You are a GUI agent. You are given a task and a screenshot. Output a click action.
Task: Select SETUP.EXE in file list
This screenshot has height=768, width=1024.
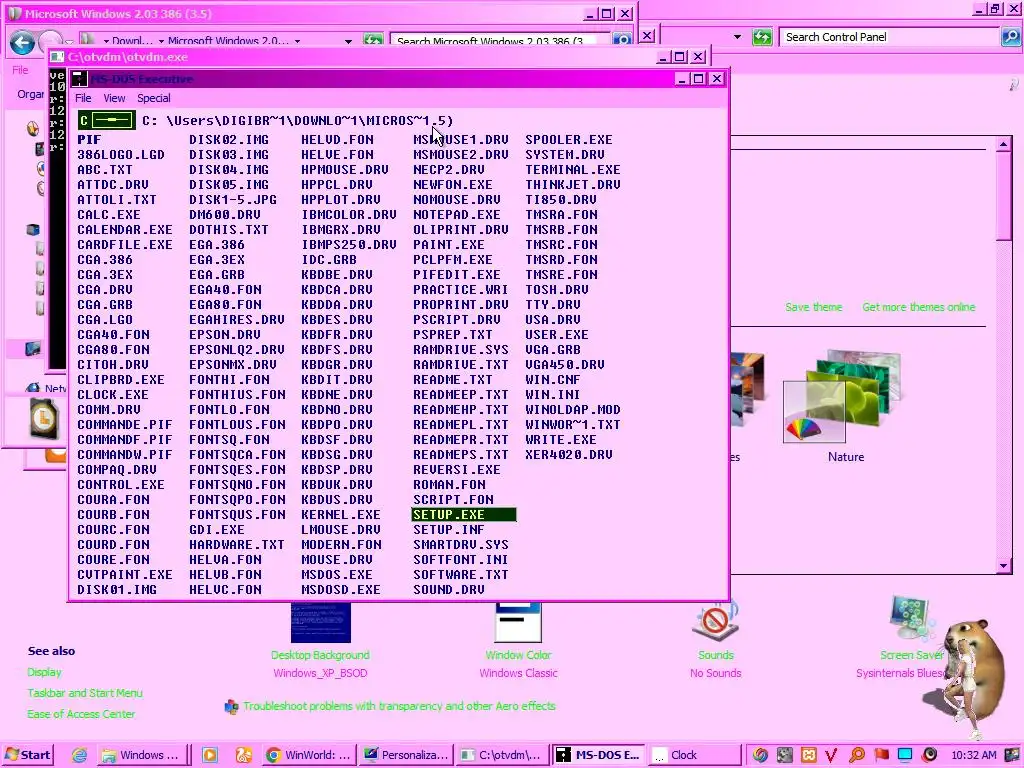[x=464, y=515]
